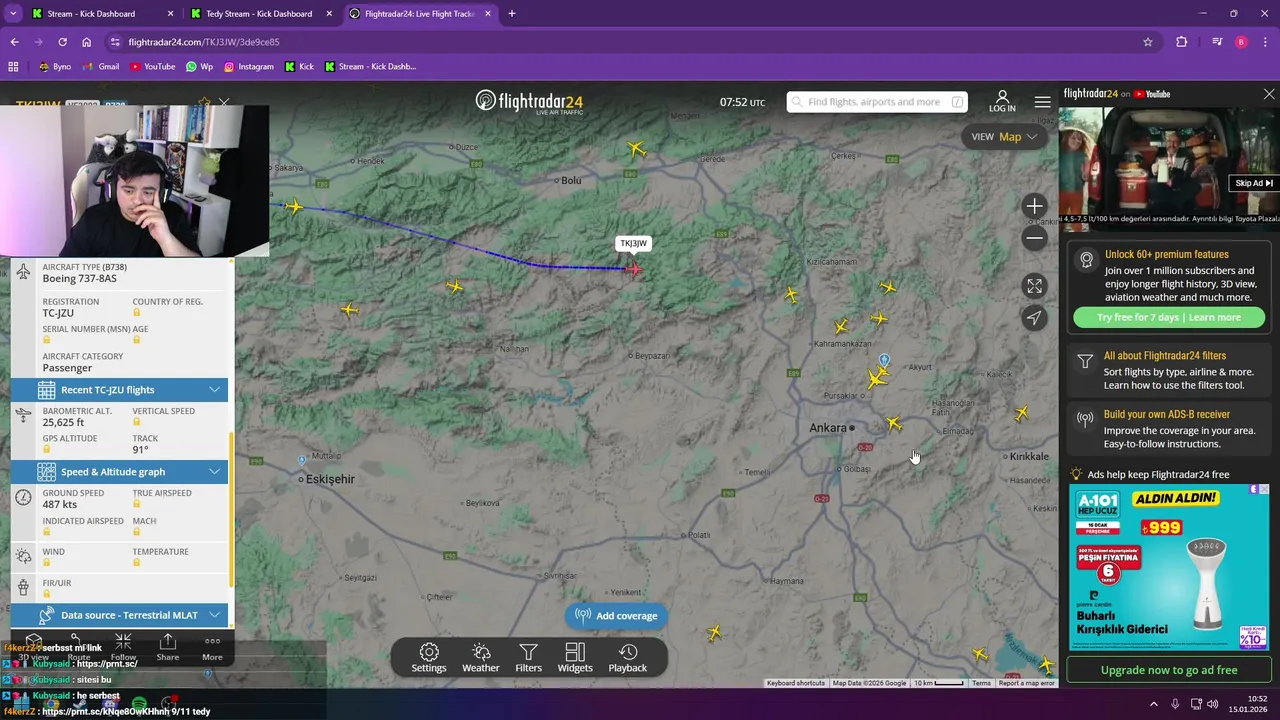Select the red TKJ3JW aircraft on map
This screenshot has height=720, width=1280.
[x=634, y=268]
